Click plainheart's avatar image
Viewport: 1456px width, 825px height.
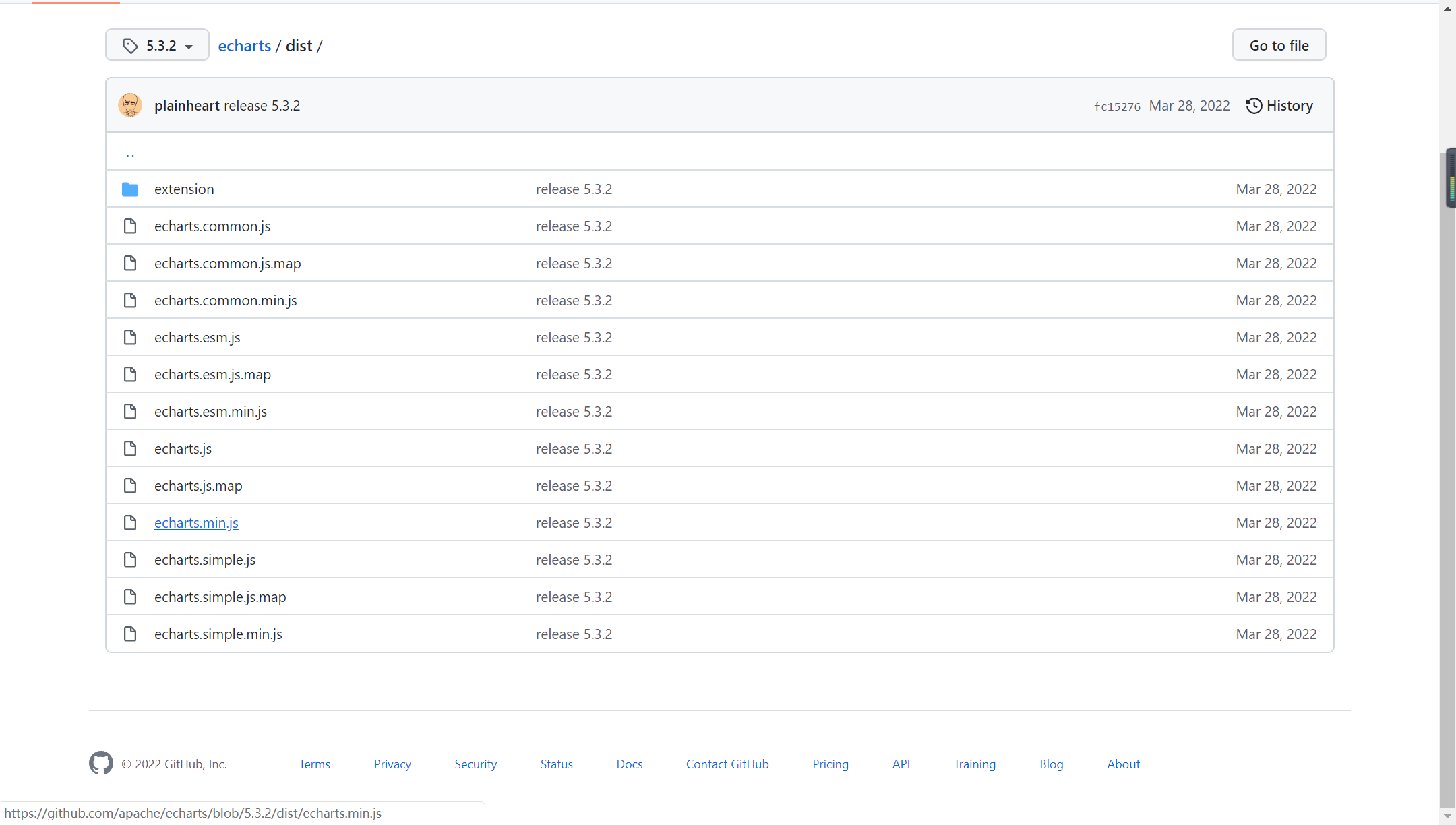click(x=130, y=105)
